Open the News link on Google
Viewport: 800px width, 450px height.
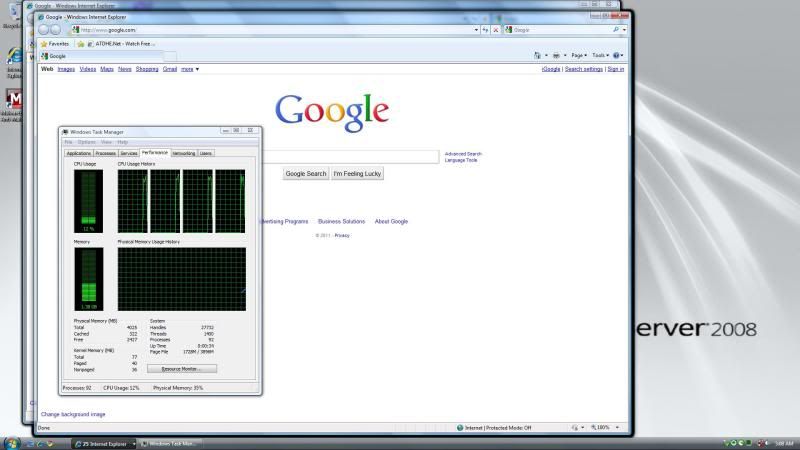(x=124, y=69)
